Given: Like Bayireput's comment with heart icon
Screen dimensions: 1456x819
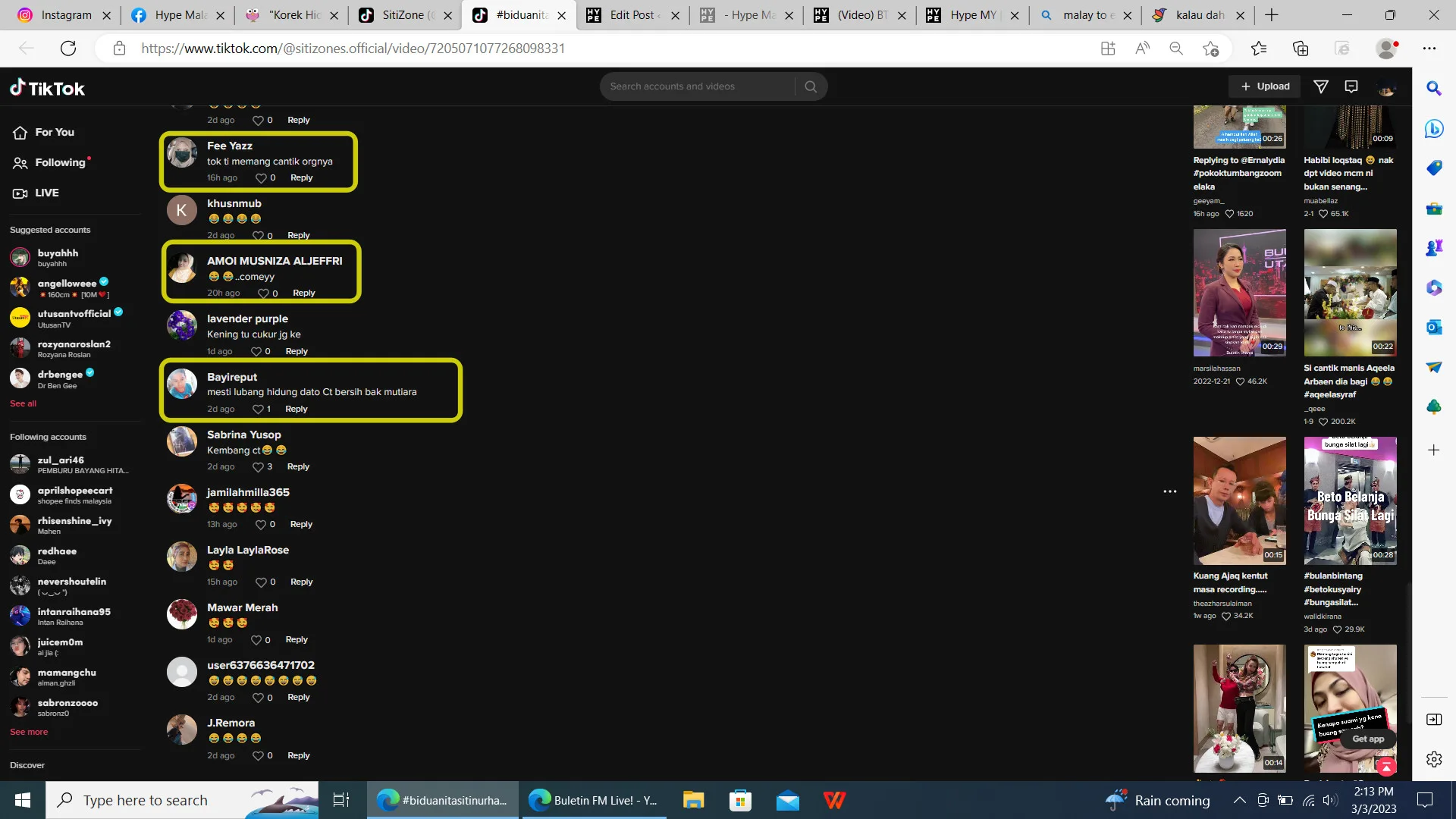Looking at the screenshot, I should pos(258,409).
